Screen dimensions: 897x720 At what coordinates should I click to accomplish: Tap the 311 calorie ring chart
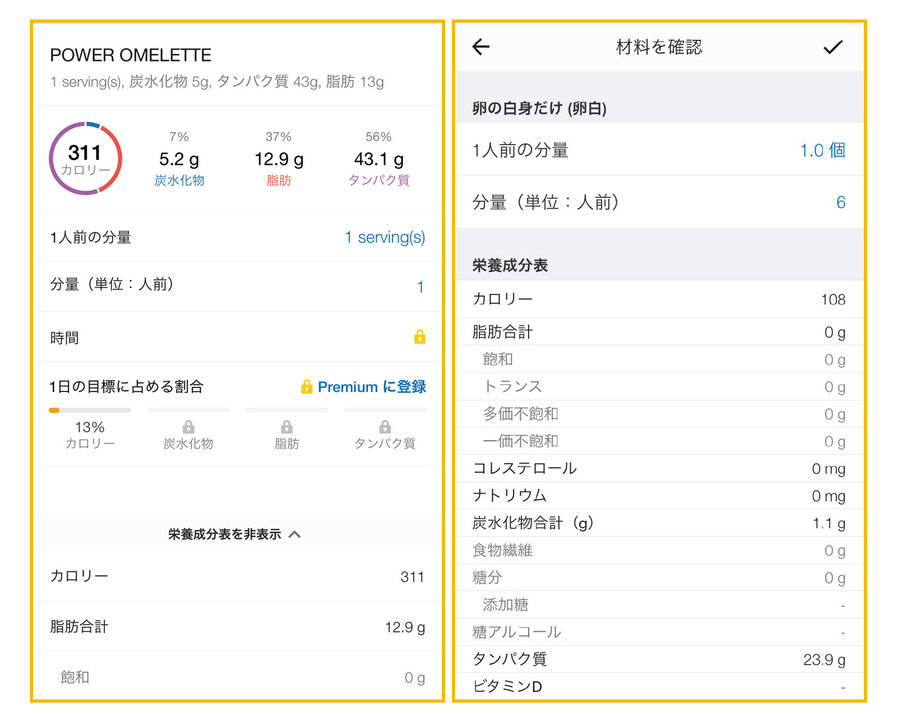point(85,158)
